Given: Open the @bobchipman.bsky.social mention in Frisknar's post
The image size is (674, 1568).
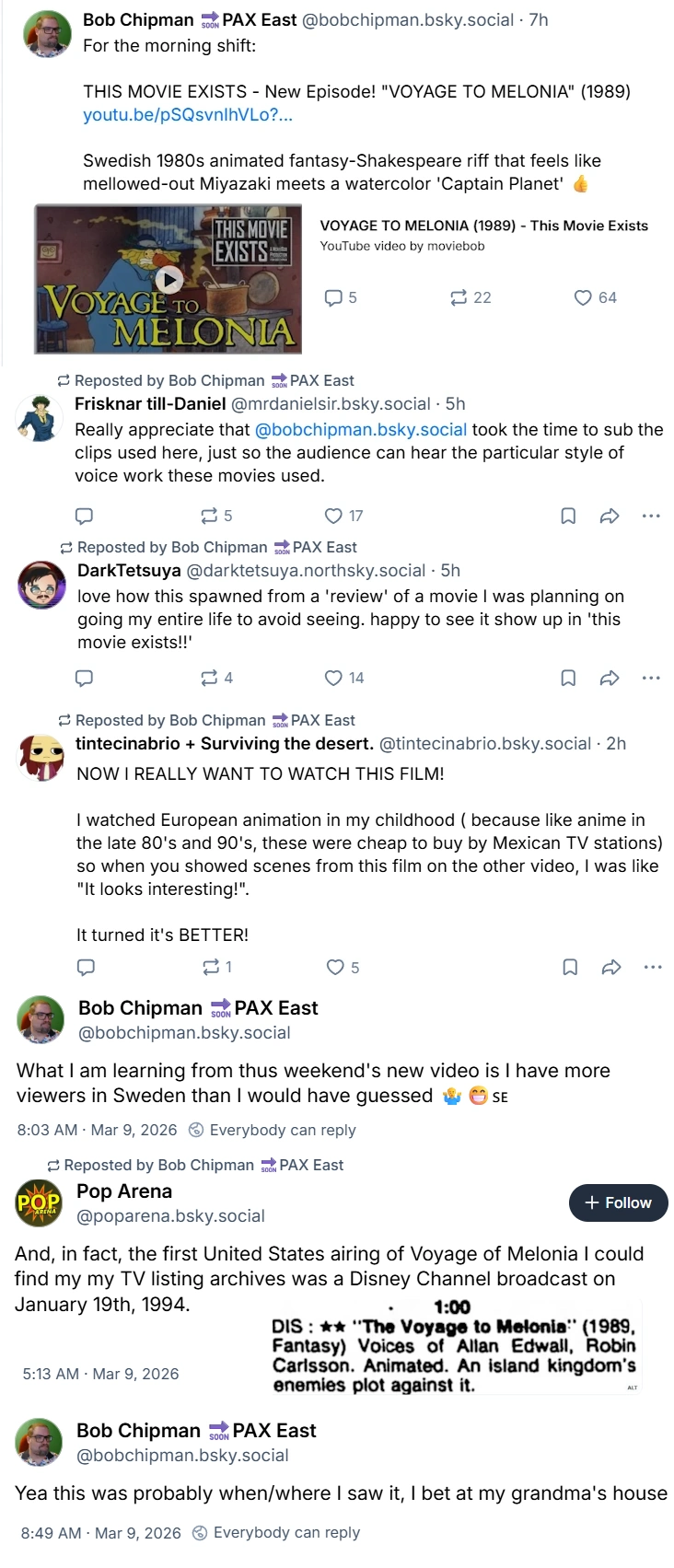Looking at the screenshot, I should click(x=361, y=429).
